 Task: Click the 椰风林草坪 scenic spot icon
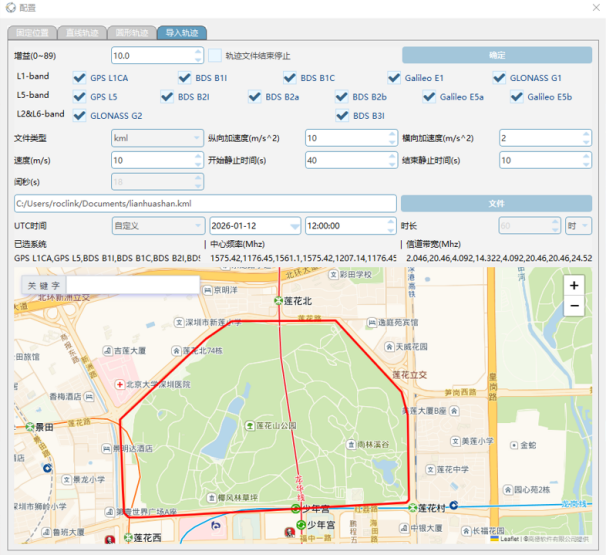[211, 498]
